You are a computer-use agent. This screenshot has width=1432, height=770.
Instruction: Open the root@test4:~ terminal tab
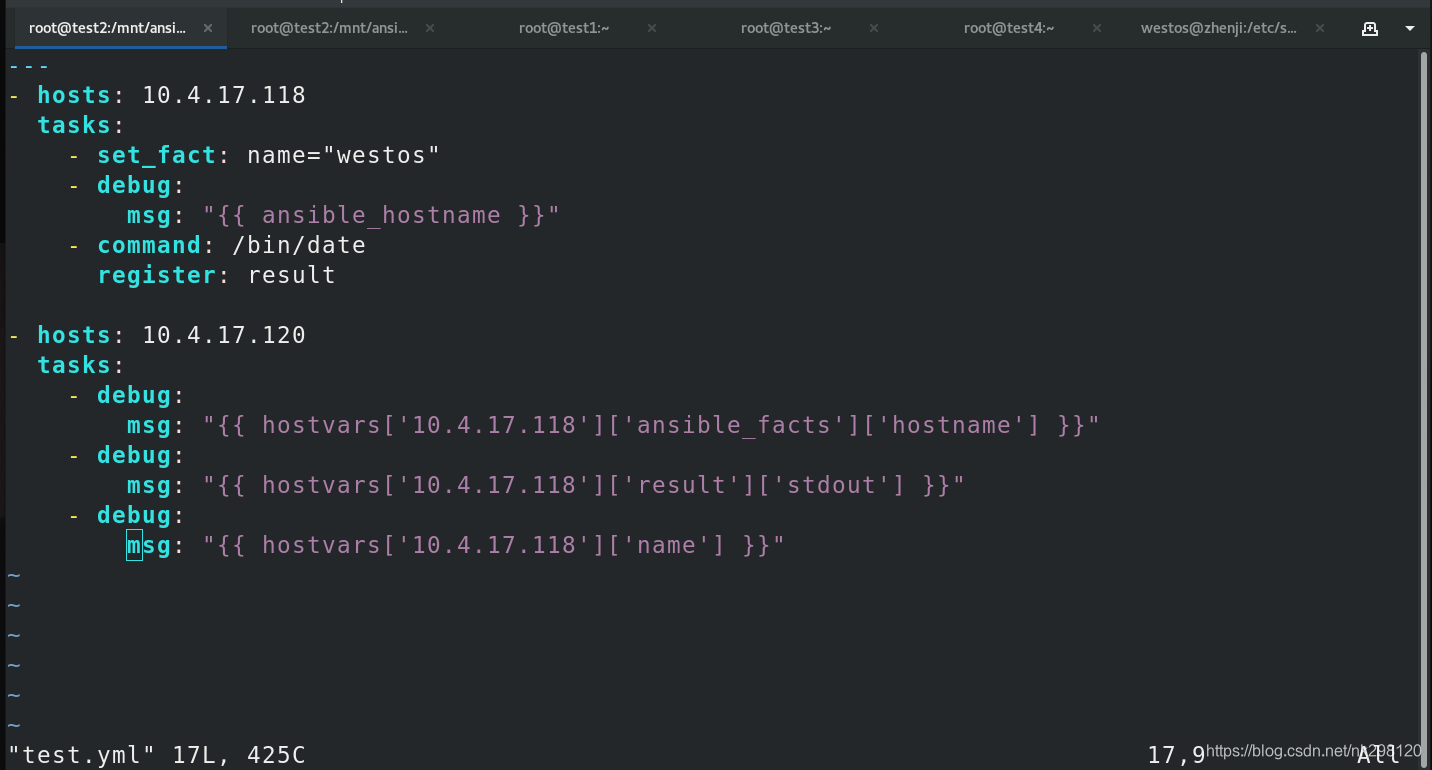point(1009,28)
